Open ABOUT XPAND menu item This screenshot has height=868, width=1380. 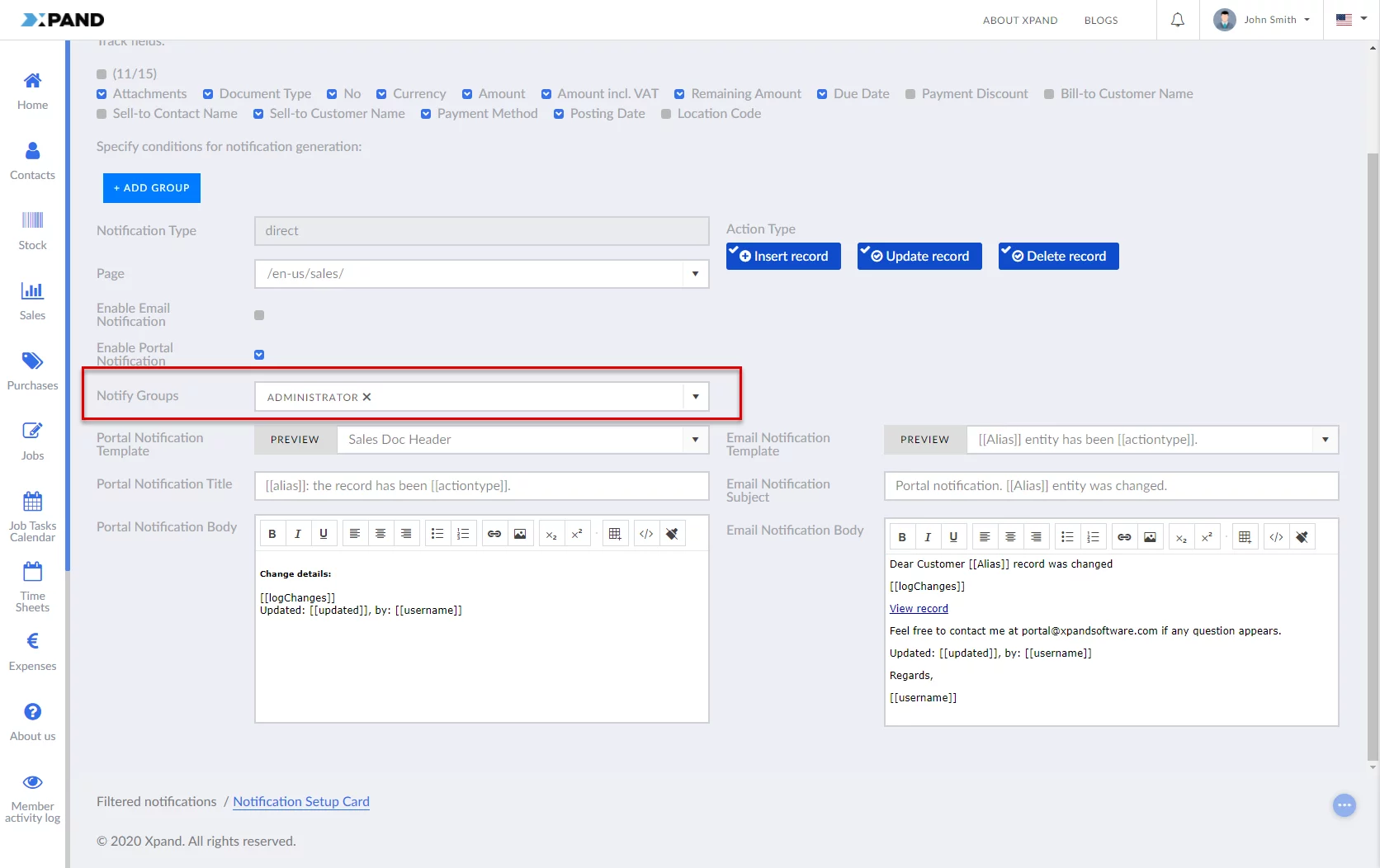coord(1019,21)
